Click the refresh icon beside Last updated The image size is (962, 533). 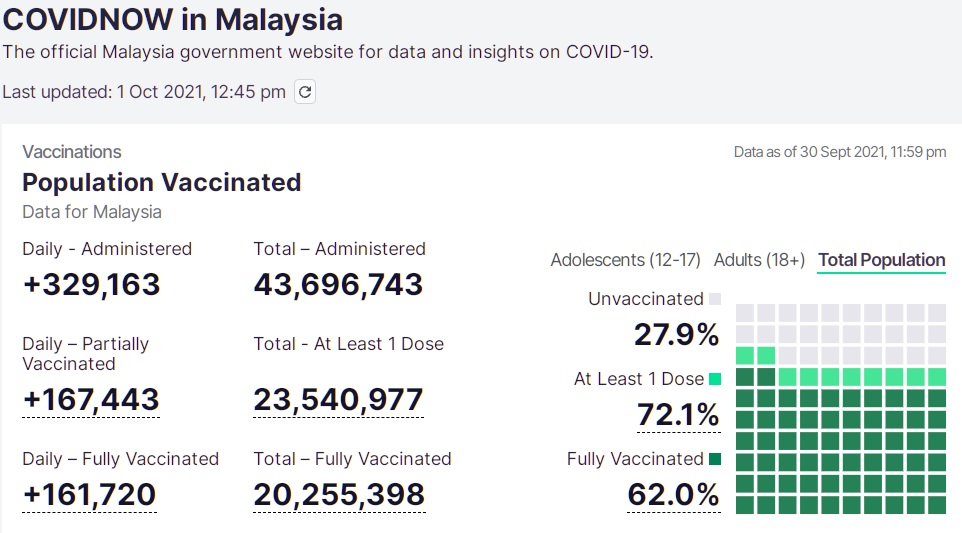point(306,92)
